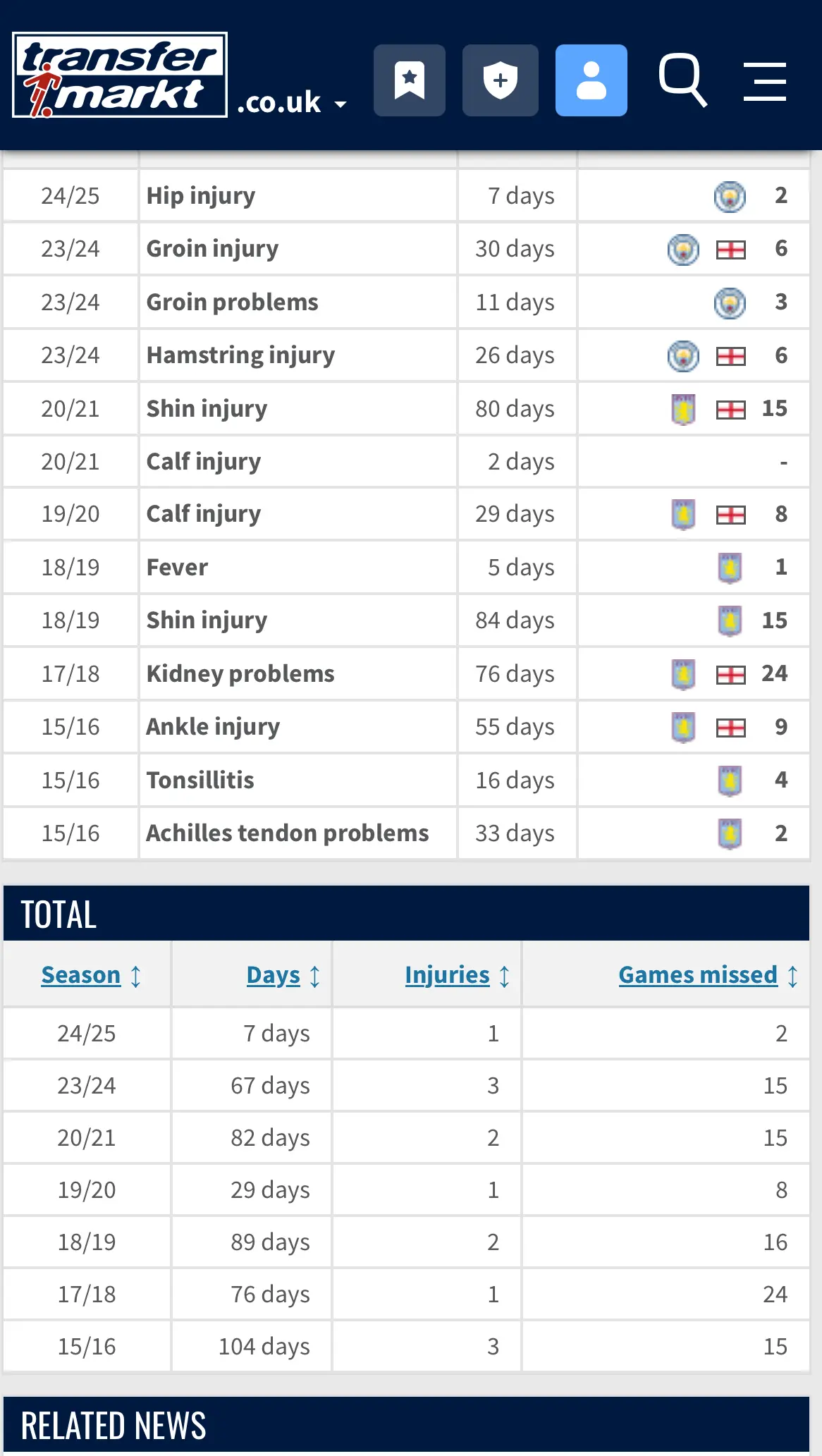Toggle sort arrow next to Games missed
The height and width of the screenshot is (1456, 822).
793,977
